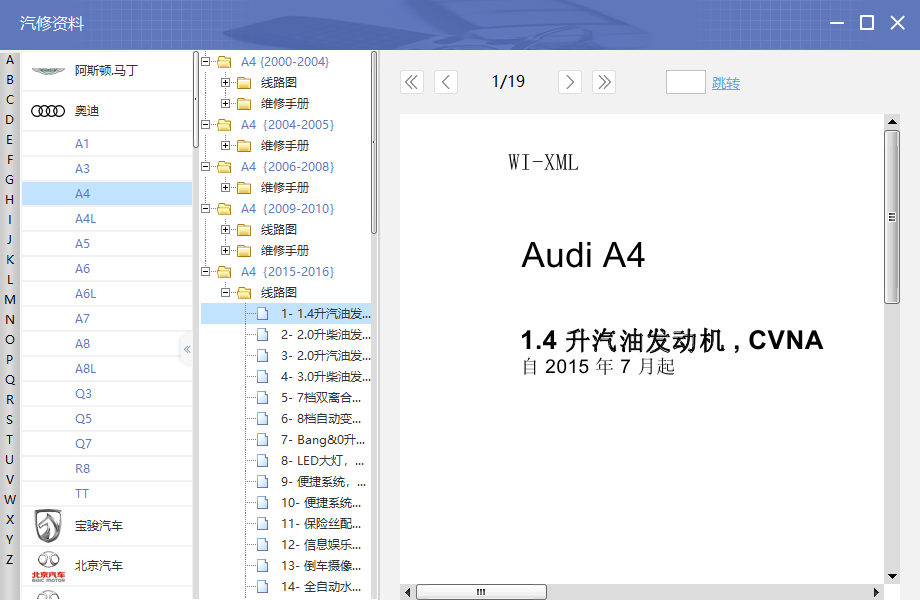Jump to brands starting with letter M
The width and height of the screenshot is (920, 600).
(9, 300)
